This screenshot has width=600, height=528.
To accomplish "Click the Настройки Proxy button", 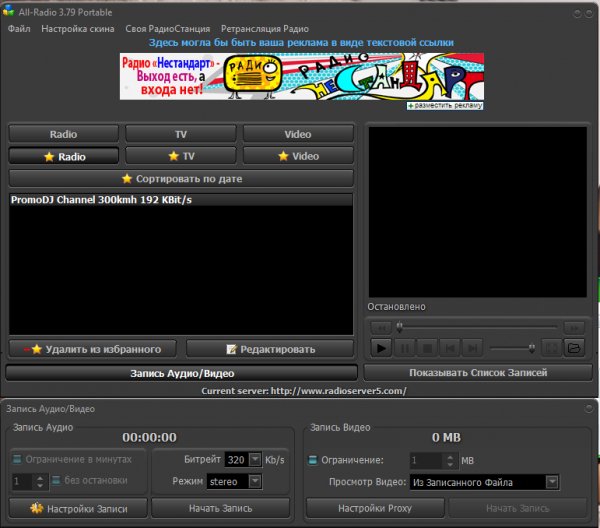I will pyautogui.click(x=375, y=508).
